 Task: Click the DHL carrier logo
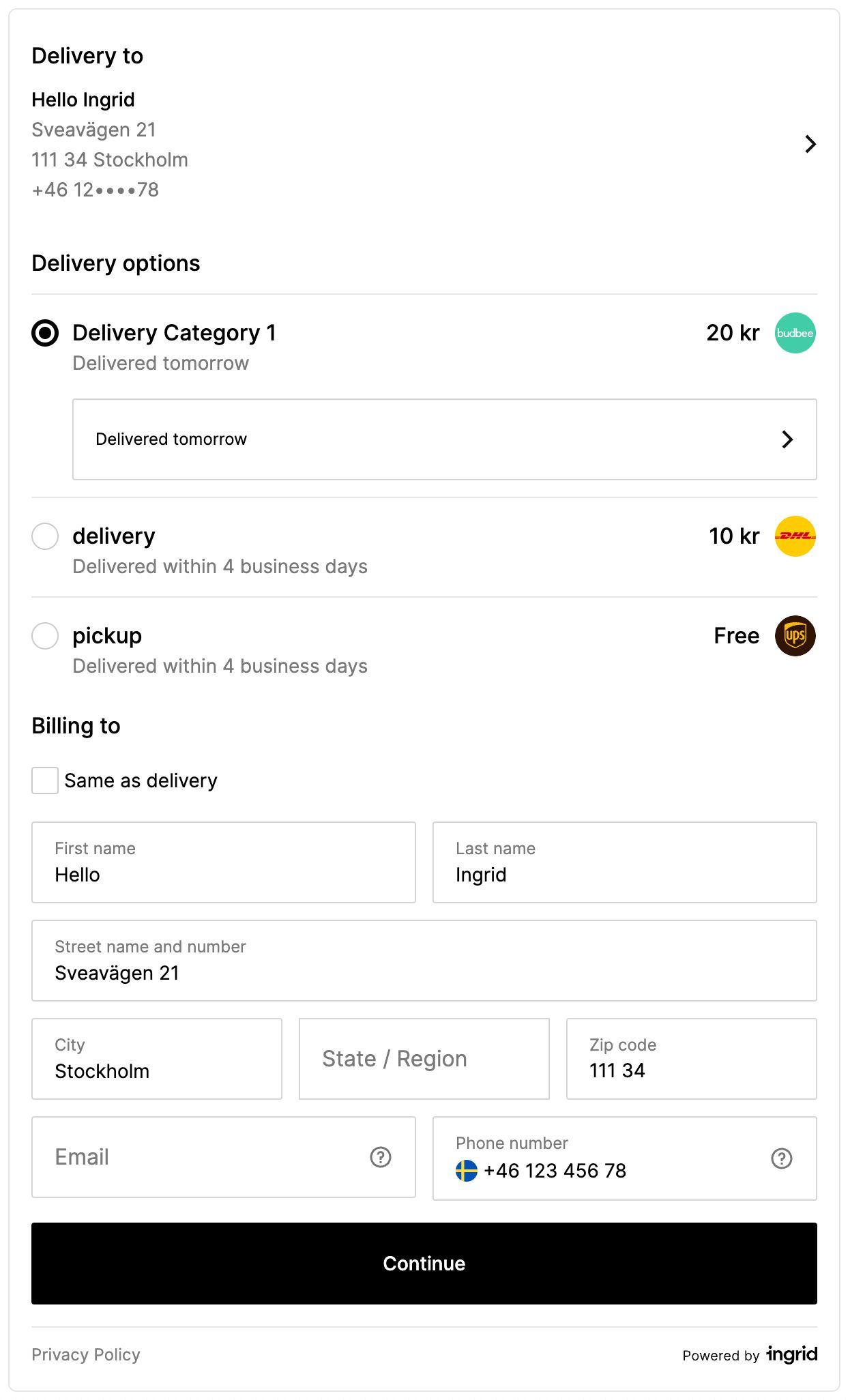(795, 536)
